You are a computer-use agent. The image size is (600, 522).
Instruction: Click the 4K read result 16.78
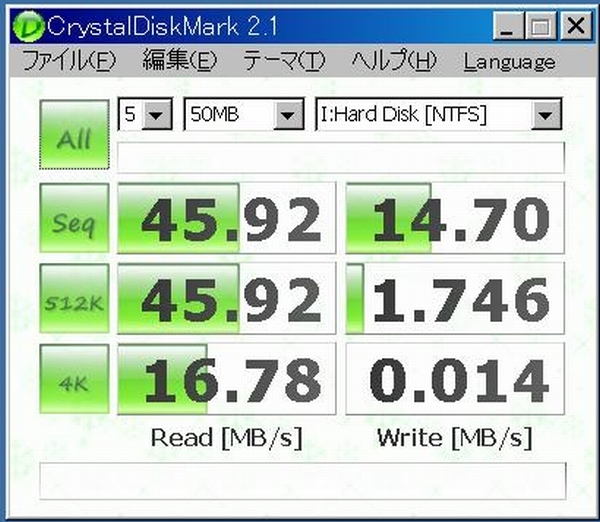point(227,378)
